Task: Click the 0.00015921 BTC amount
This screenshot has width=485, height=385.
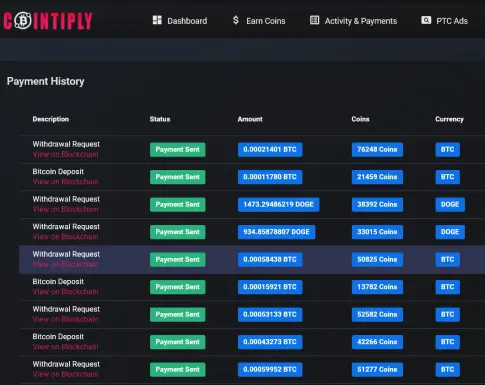Action: click(x=270, y=287)
